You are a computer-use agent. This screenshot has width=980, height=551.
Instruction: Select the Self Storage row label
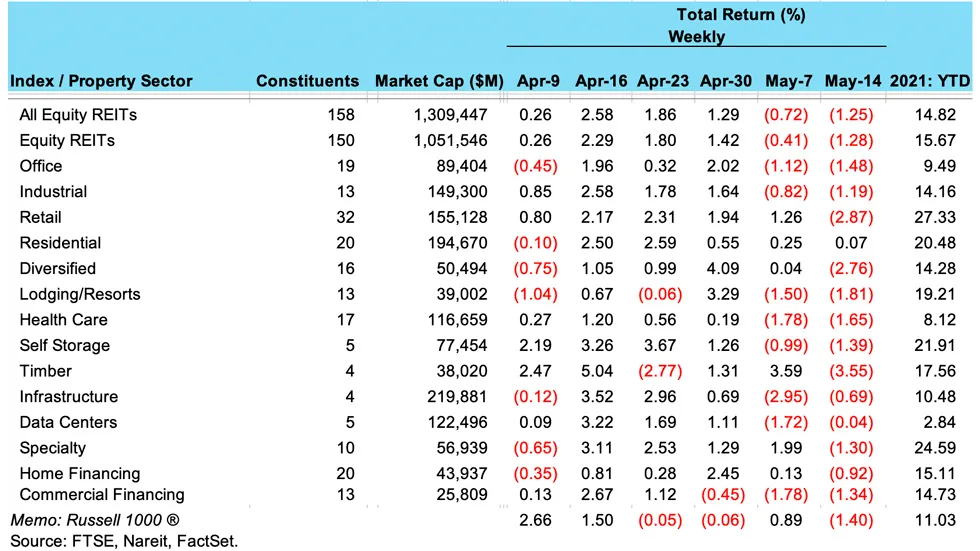(x=65, y=345)
